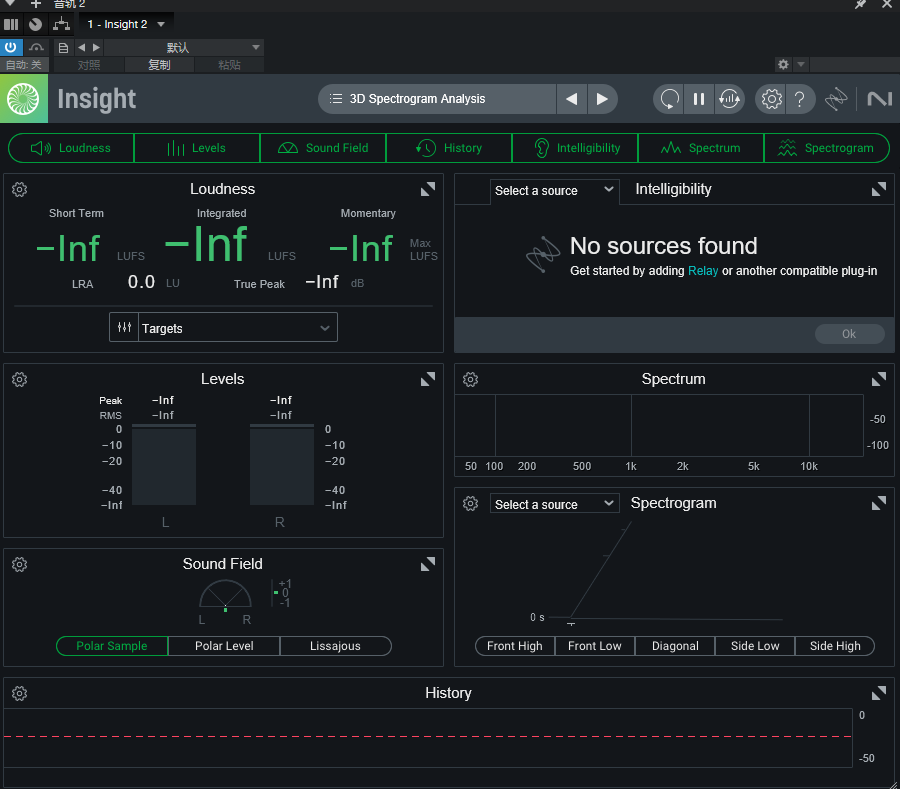Open Loudness panel settings gear
Image resolution: width=900 pixels, height=789 pixels.
click(x=20, y=189)
